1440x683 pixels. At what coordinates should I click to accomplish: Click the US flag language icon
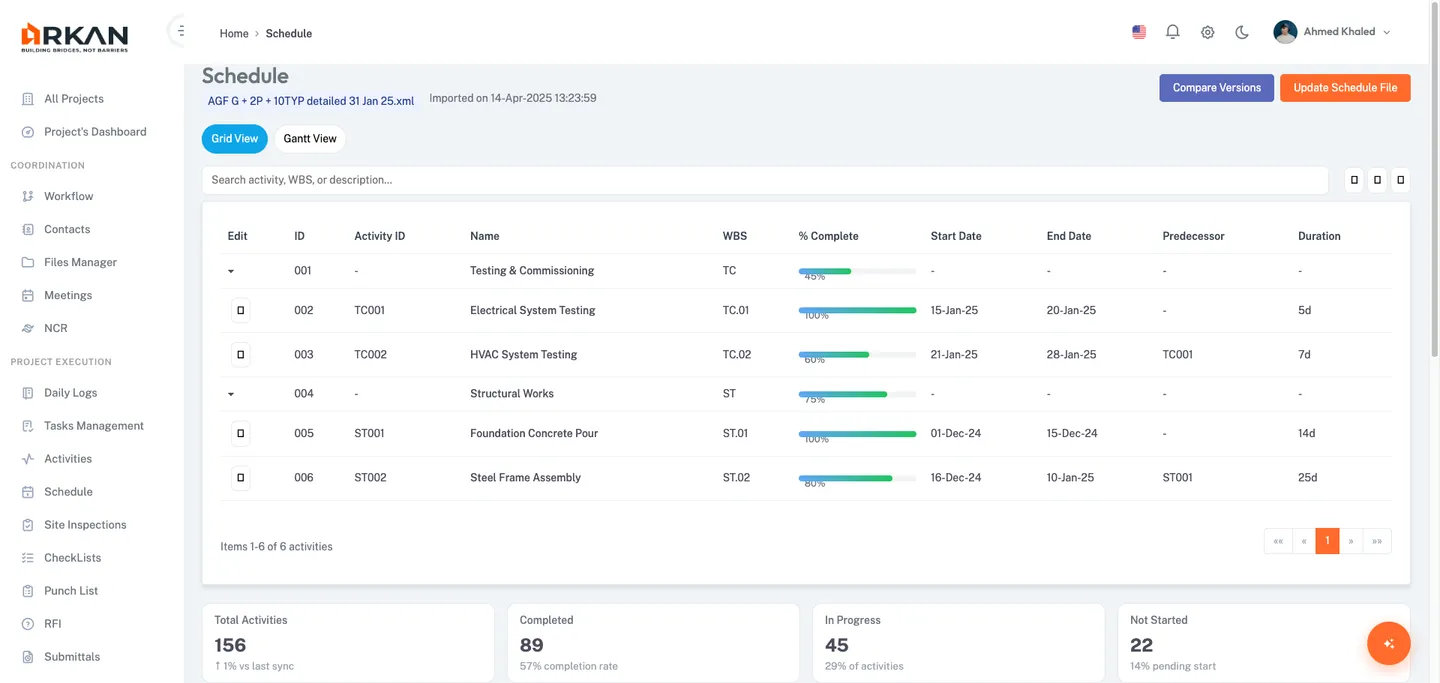pos(1138,31)
